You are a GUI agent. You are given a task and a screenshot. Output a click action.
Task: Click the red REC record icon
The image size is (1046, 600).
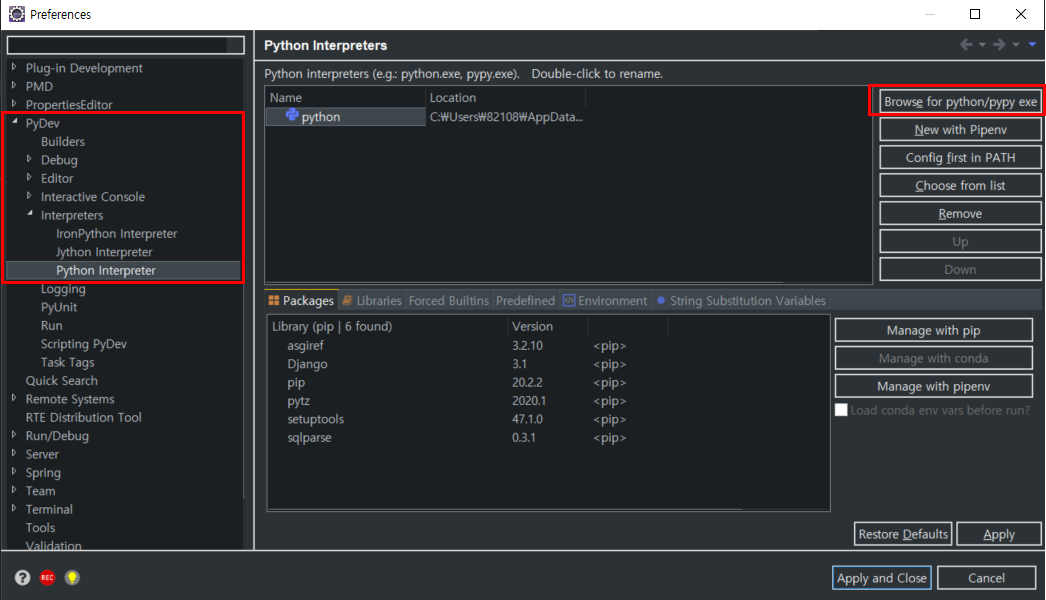click(47, 578)
